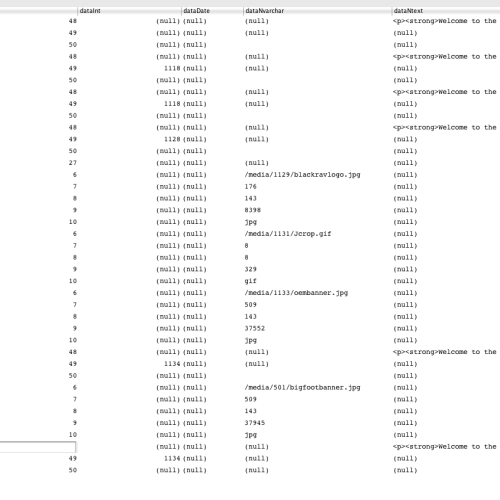Select the cell containing 8398
This screenshot has height=500, width=500.
(252, 210)
